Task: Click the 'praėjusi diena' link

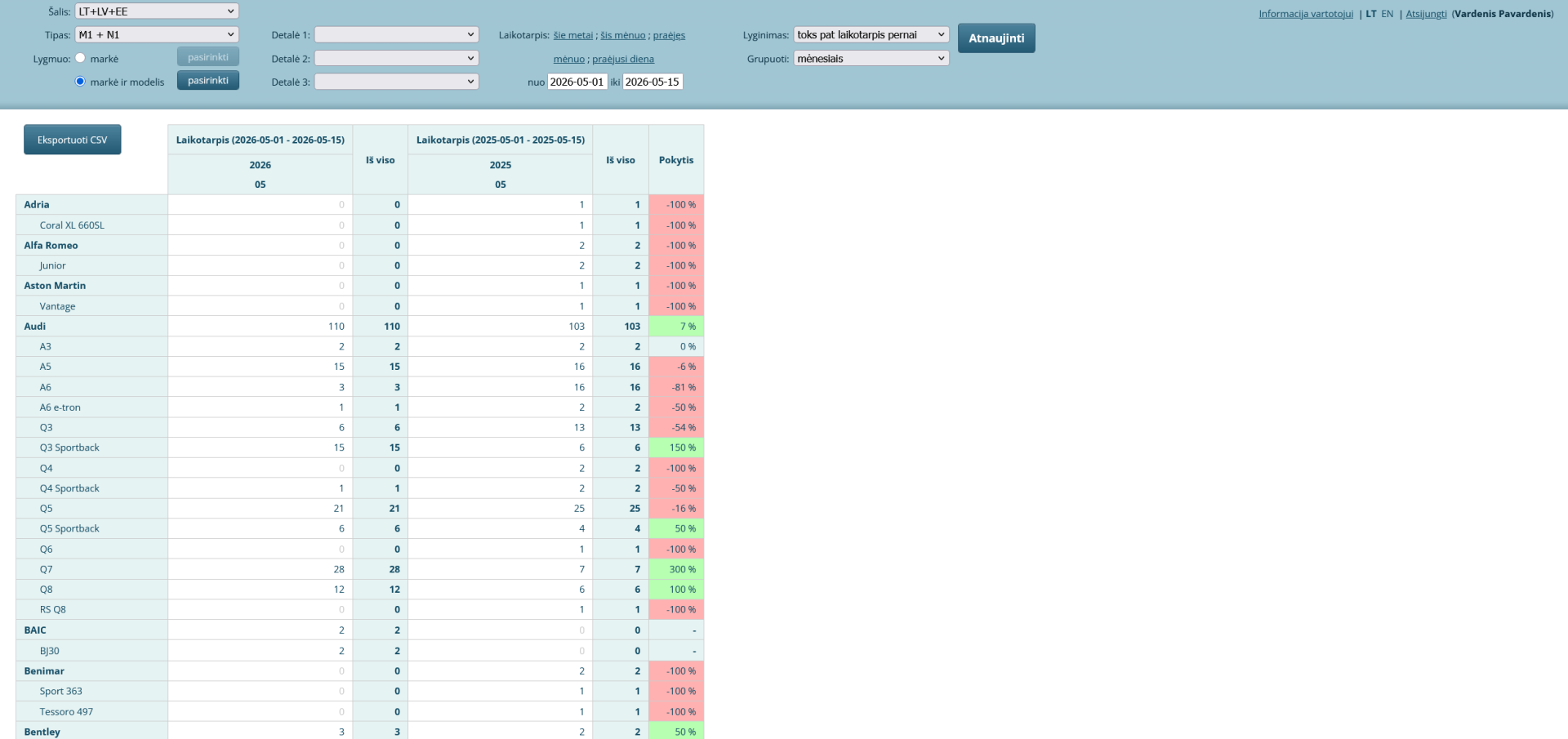Action: point(623,59)
